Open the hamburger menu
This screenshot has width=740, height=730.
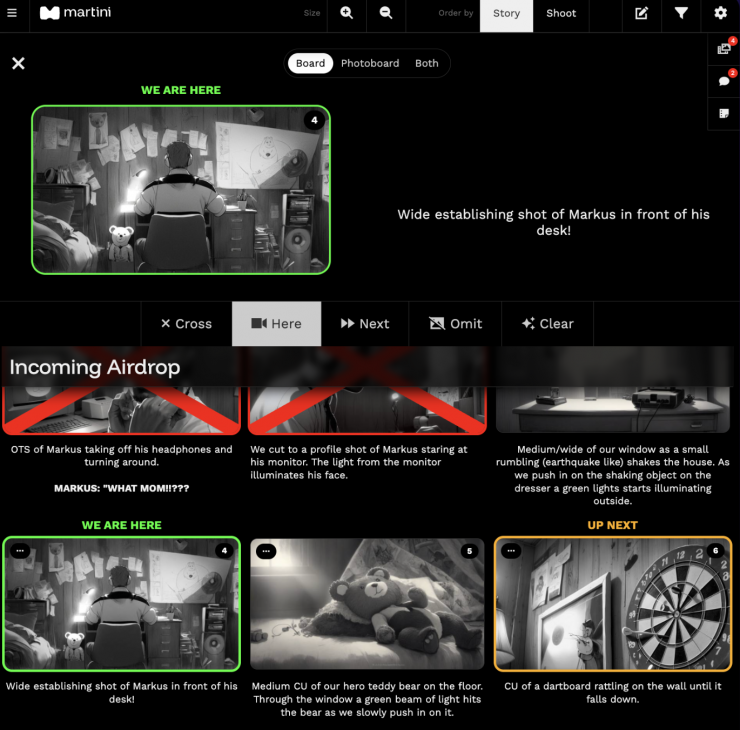(x=12, y=13)
